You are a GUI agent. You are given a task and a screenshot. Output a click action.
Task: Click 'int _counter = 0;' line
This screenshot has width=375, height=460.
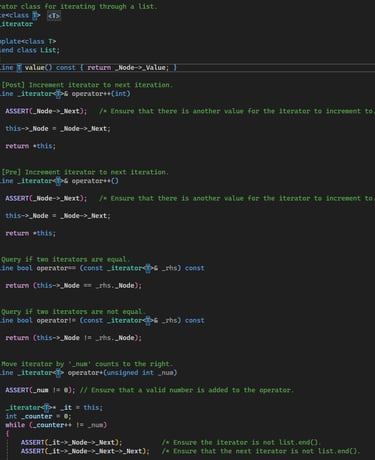[x=38, y=416]
